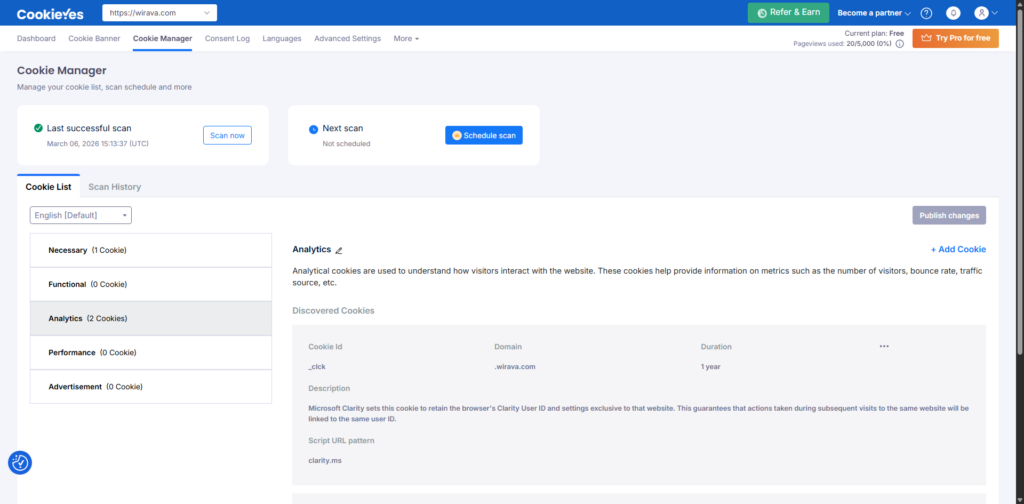The height and width of the screenshot is (504, 1024).
Task: Expand the More navigation menu
Action: tap(406, 39)
